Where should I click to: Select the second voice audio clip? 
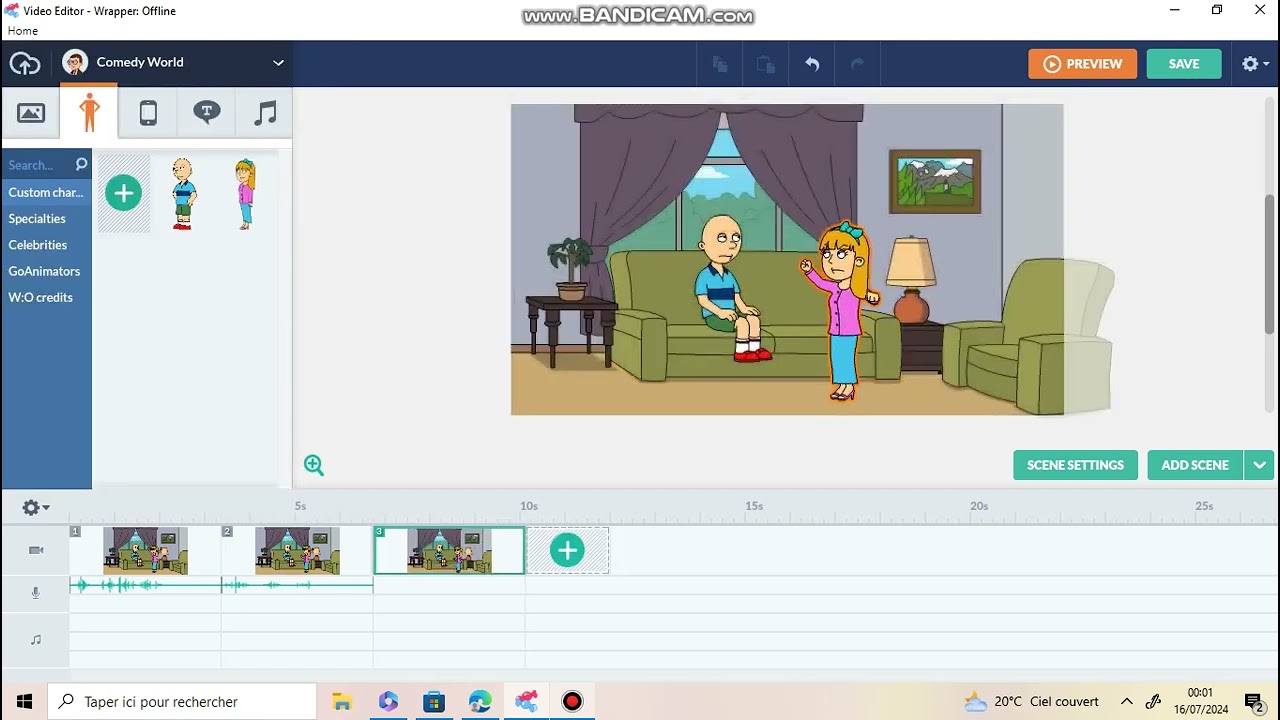[297, 585]
